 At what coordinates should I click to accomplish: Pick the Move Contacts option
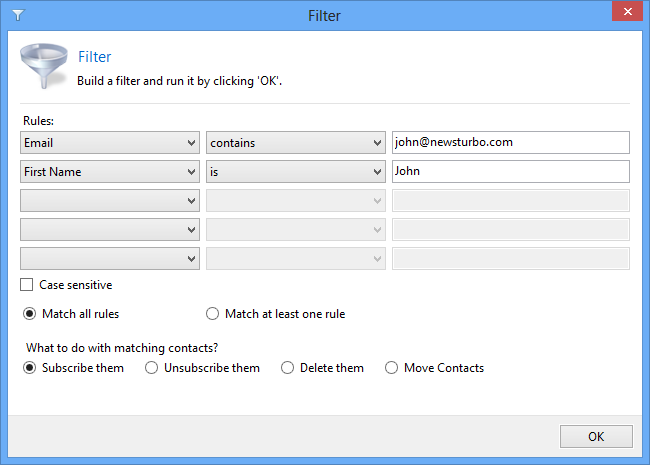tap(392, 368)
